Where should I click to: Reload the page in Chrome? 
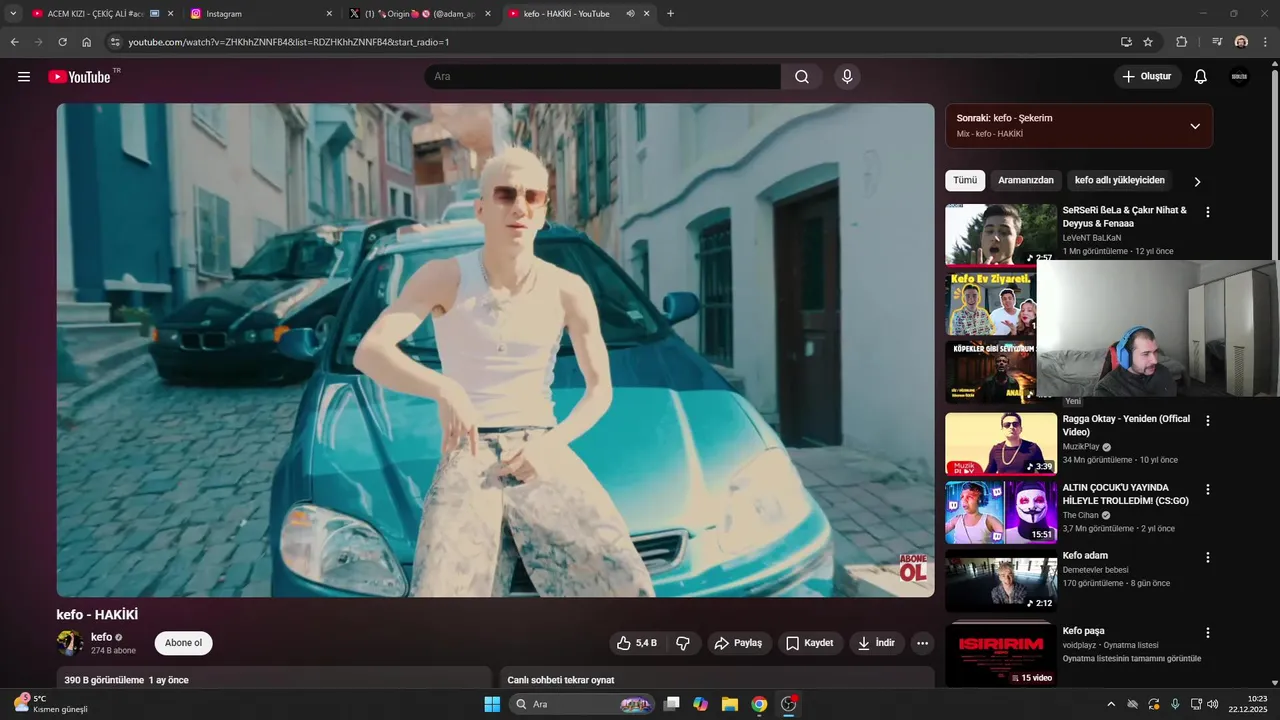coord(62,42)
